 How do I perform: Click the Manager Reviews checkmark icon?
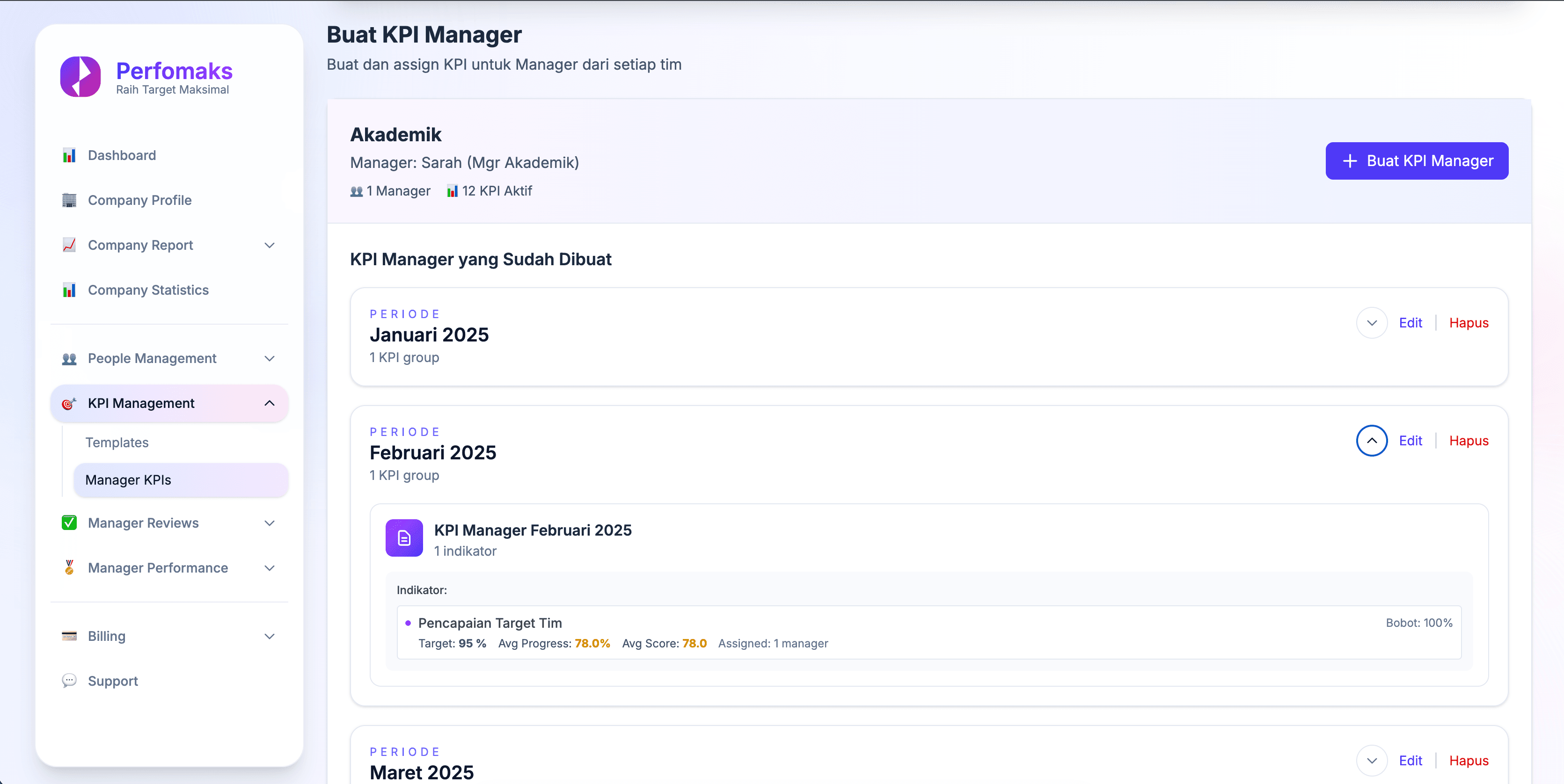click(69, 523)
